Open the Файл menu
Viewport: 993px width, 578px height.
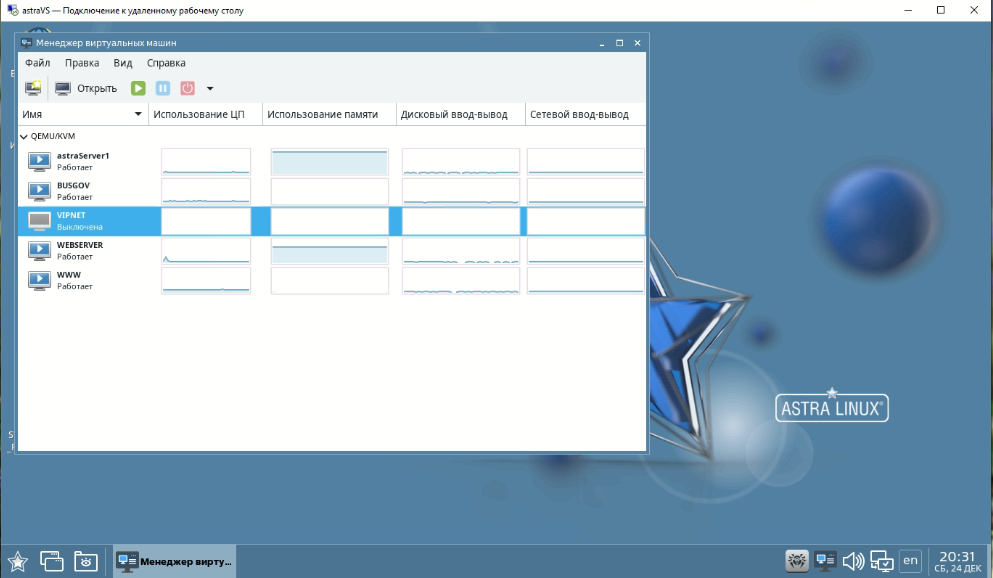tap(38, 62)
